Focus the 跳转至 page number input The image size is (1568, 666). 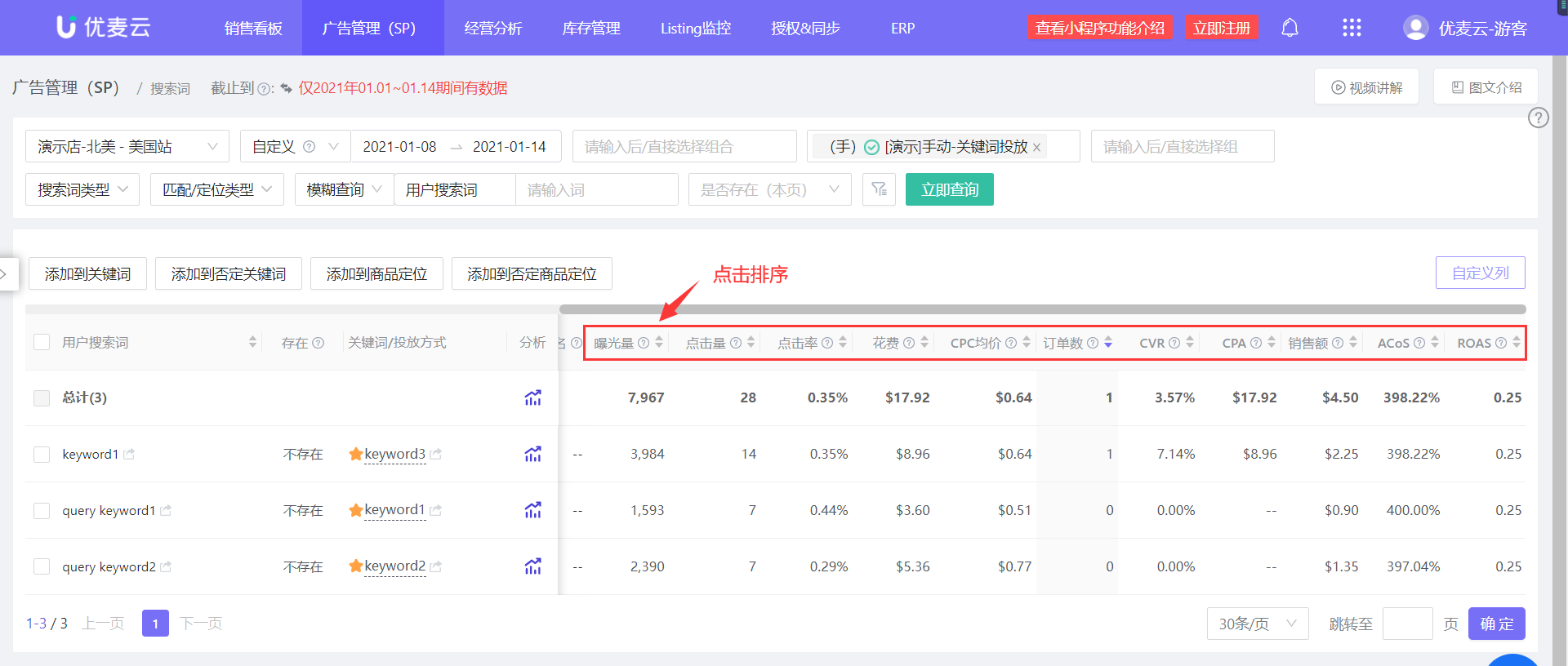pyautogui.click(x=1407, y=624)
